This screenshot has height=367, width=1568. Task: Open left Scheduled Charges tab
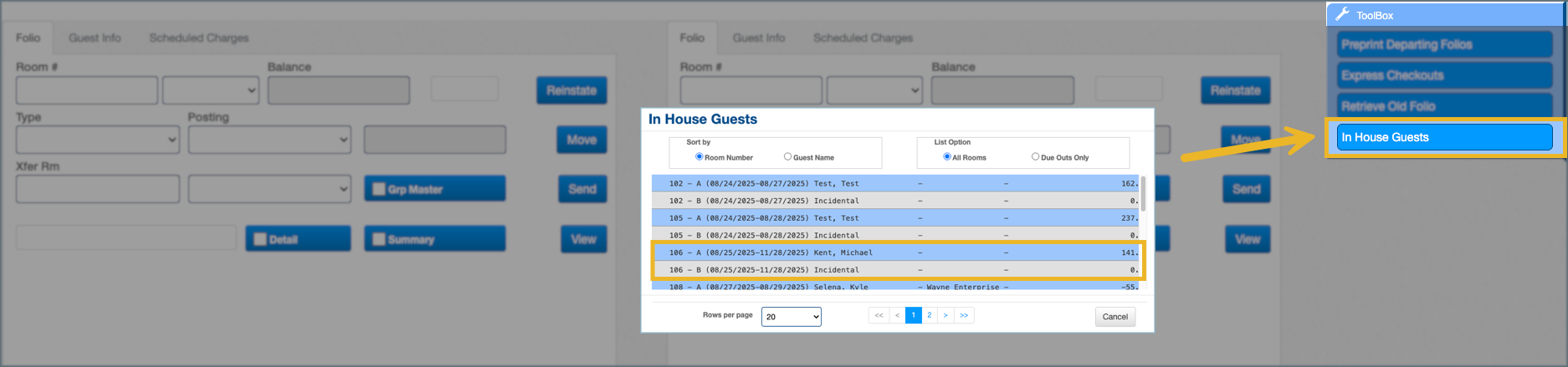(198, 38)
